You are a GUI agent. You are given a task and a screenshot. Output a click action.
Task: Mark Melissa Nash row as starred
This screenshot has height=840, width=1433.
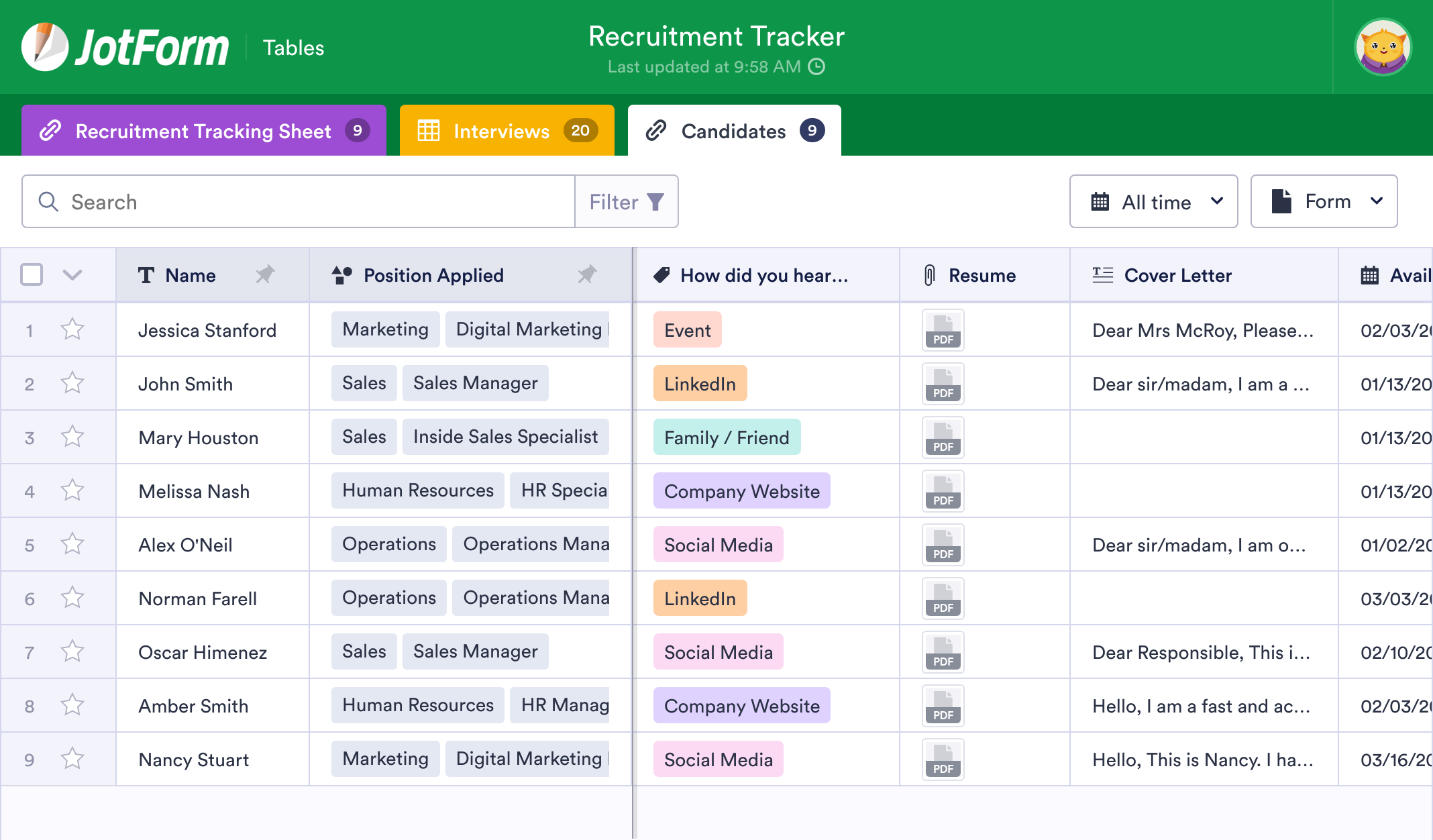72,490
